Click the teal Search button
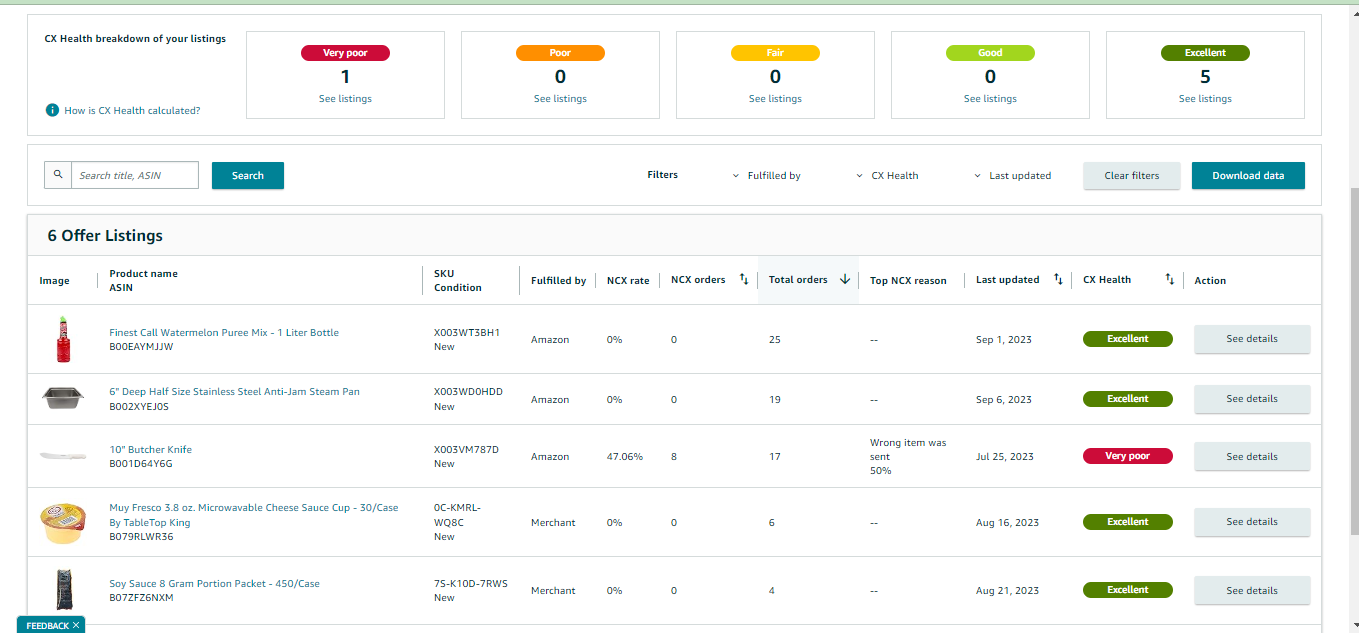 tap(248, 175)
